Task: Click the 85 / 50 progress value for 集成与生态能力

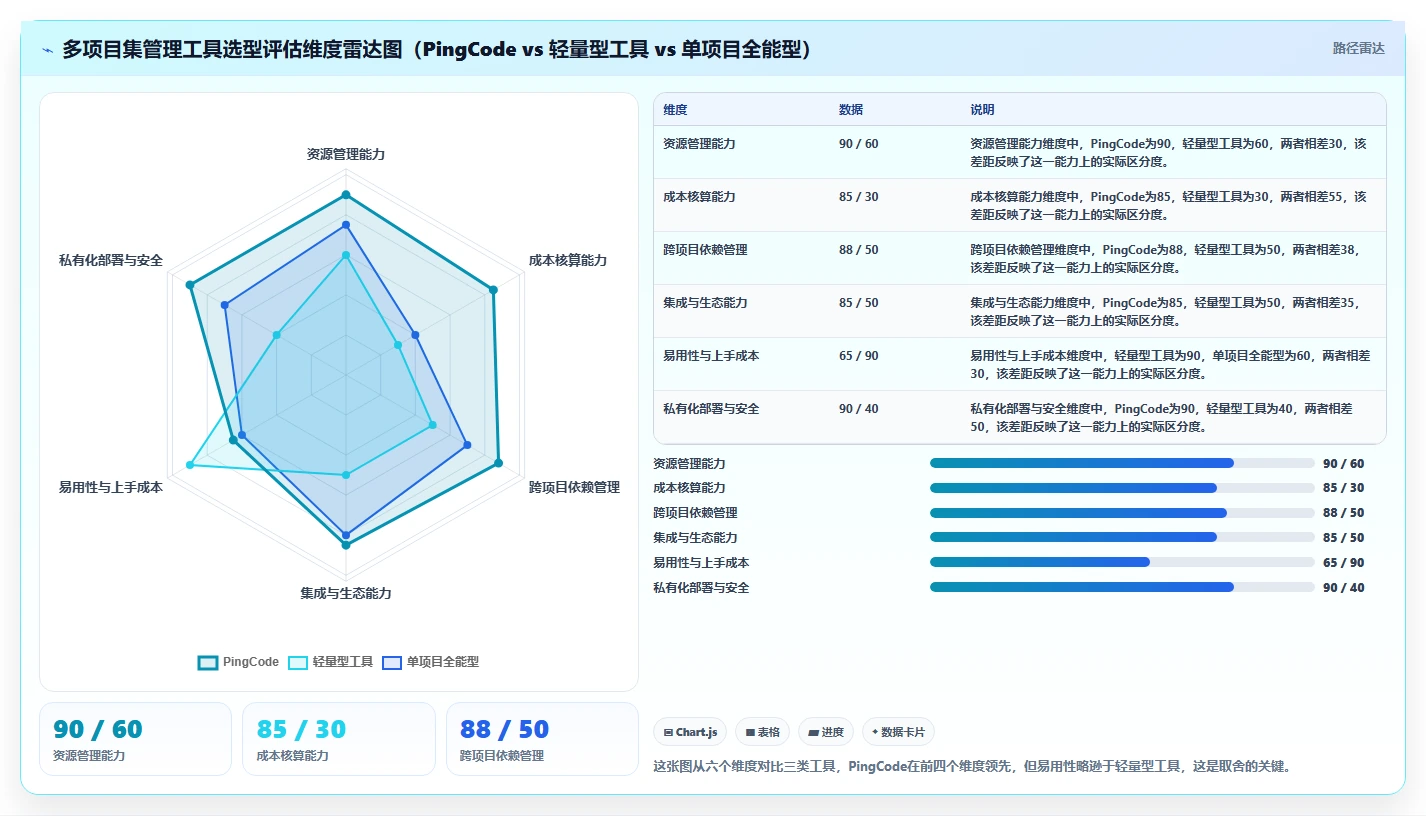Action: [1343, 538]
